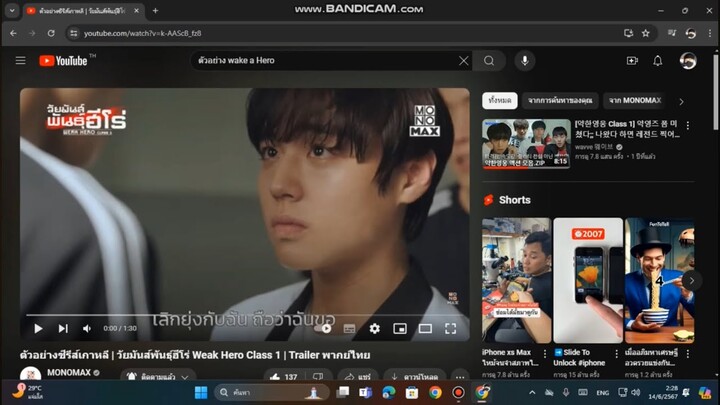
Task: Mute the video volume
Action: pyautogui.click(x=86, y=328)
